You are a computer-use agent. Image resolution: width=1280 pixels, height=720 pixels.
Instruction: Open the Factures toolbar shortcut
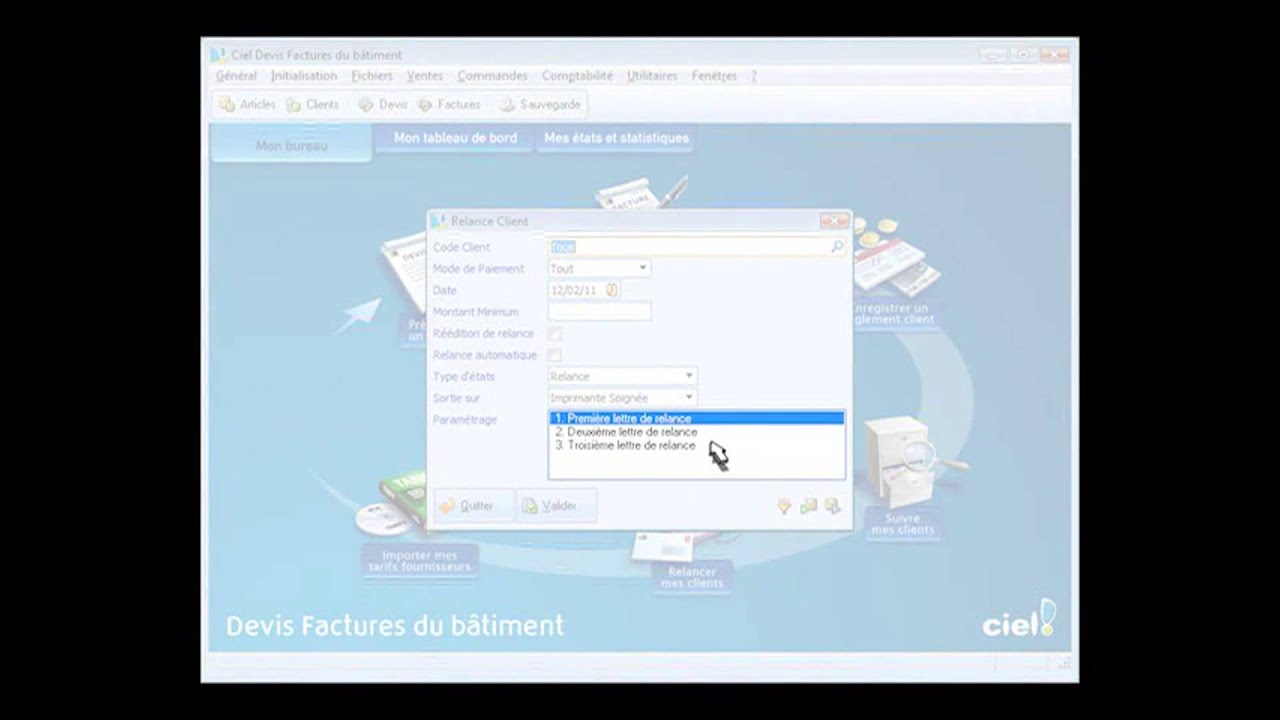point(449,104)
